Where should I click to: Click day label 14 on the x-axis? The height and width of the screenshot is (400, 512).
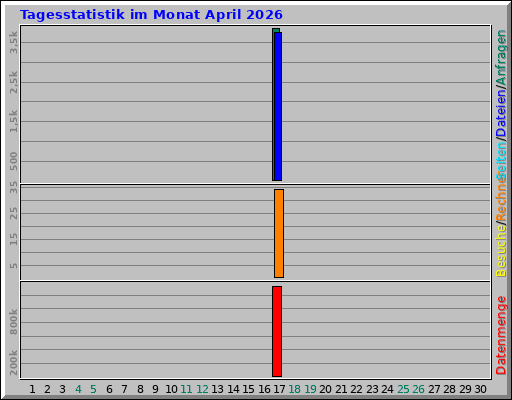pyautogui.click(x=233, y=389)
